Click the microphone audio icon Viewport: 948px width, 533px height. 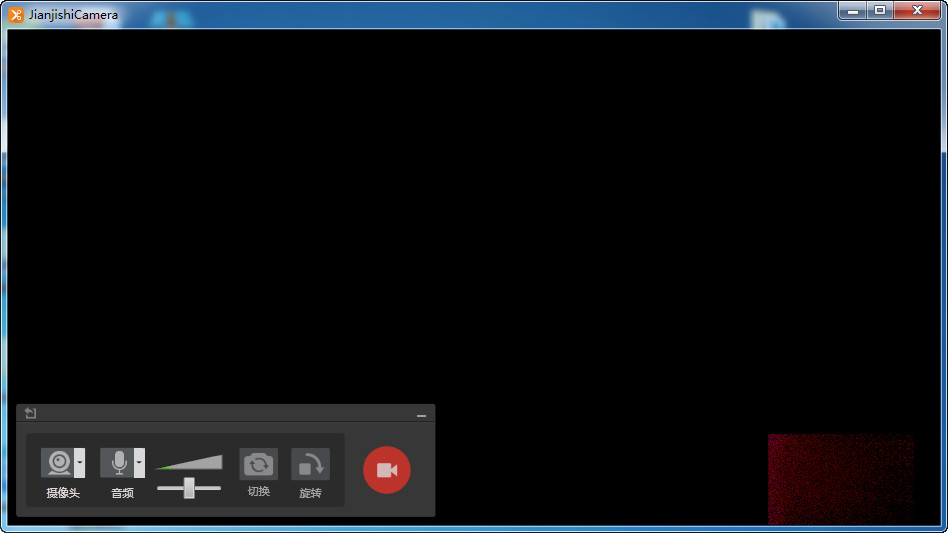point(117,463)
